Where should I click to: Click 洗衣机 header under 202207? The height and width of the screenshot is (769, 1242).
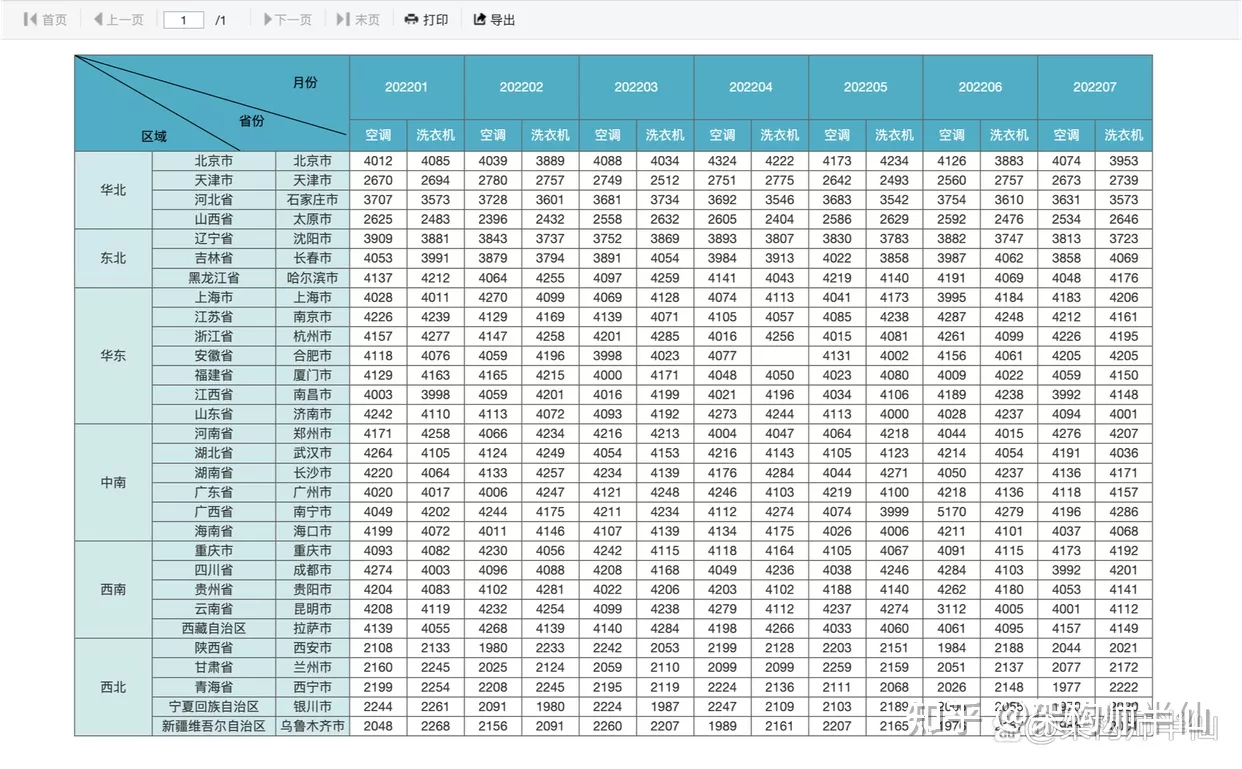(1124, 135)
